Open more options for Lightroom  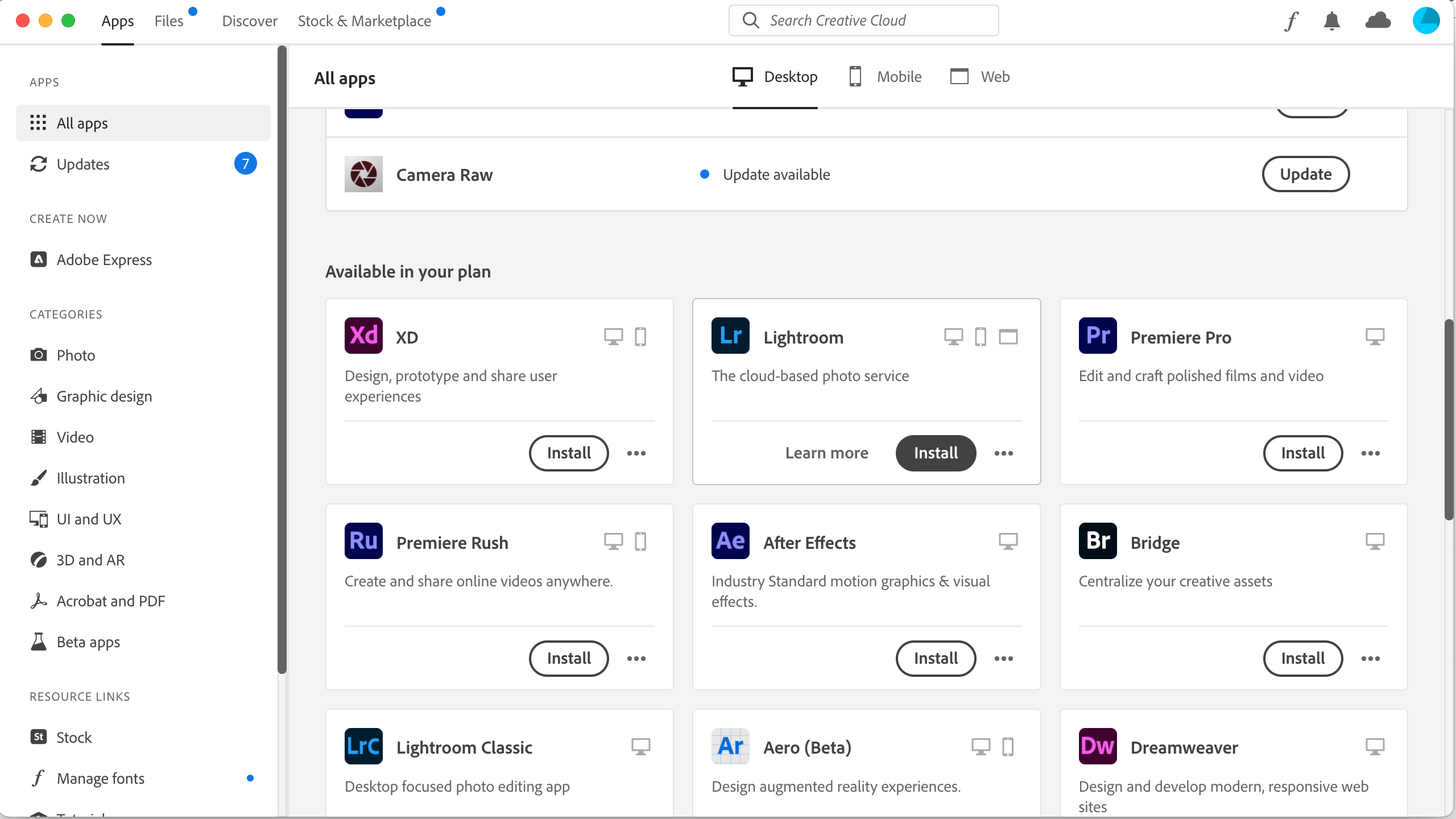point(1004,453)
